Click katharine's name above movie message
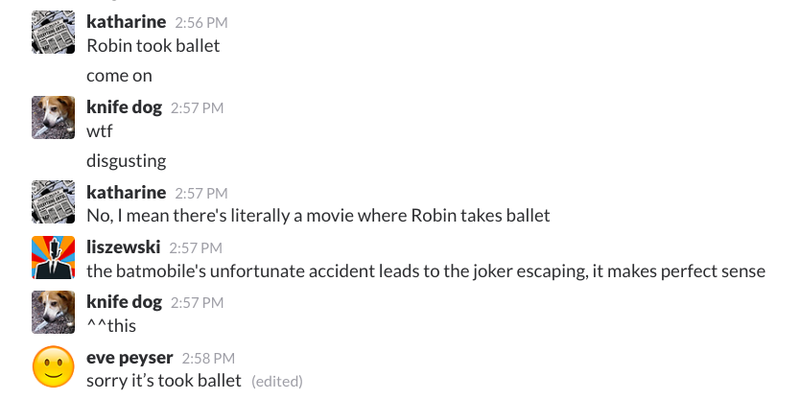Viewport: 800px width, 399px height. (126, 192)
